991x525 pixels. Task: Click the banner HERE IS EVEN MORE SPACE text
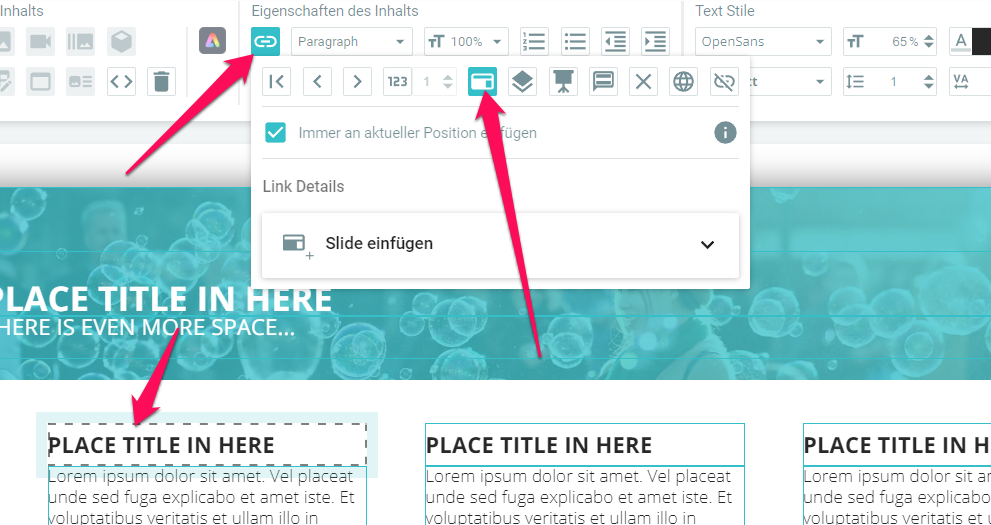point(147,327)
